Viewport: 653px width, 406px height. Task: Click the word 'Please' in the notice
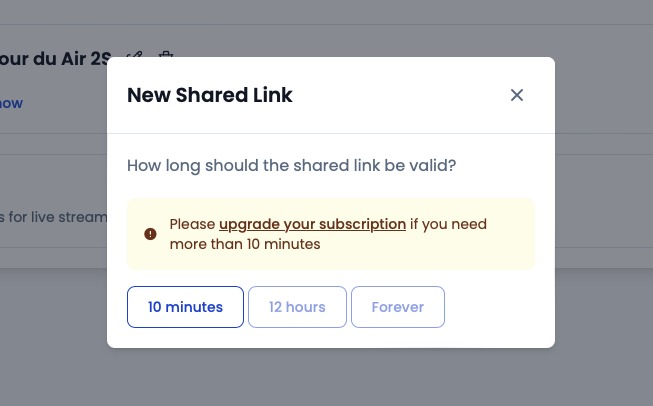(192, 224)
